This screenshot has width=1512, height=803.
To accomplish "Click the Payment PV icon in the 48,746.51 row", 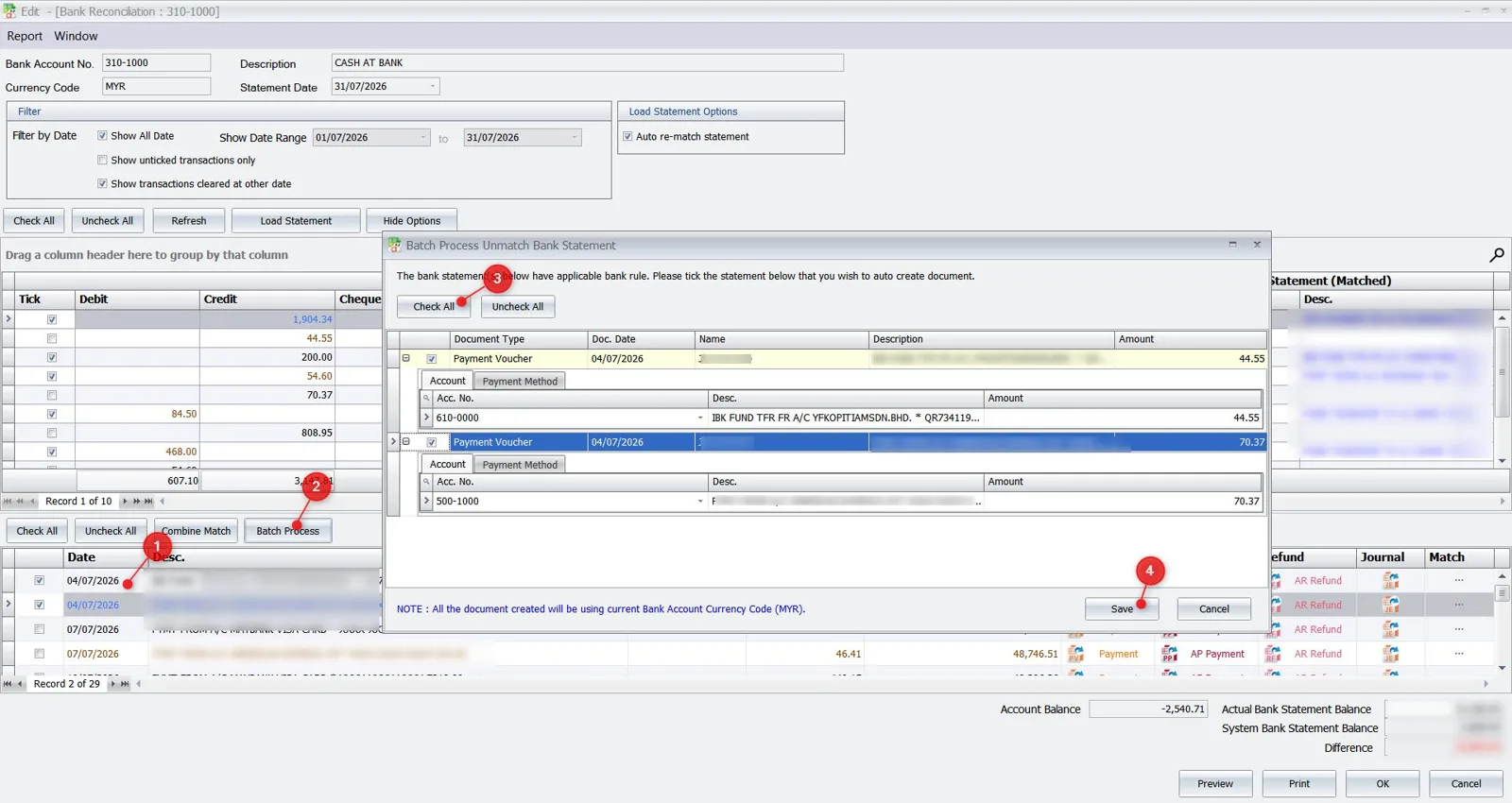I will 1075,653.
